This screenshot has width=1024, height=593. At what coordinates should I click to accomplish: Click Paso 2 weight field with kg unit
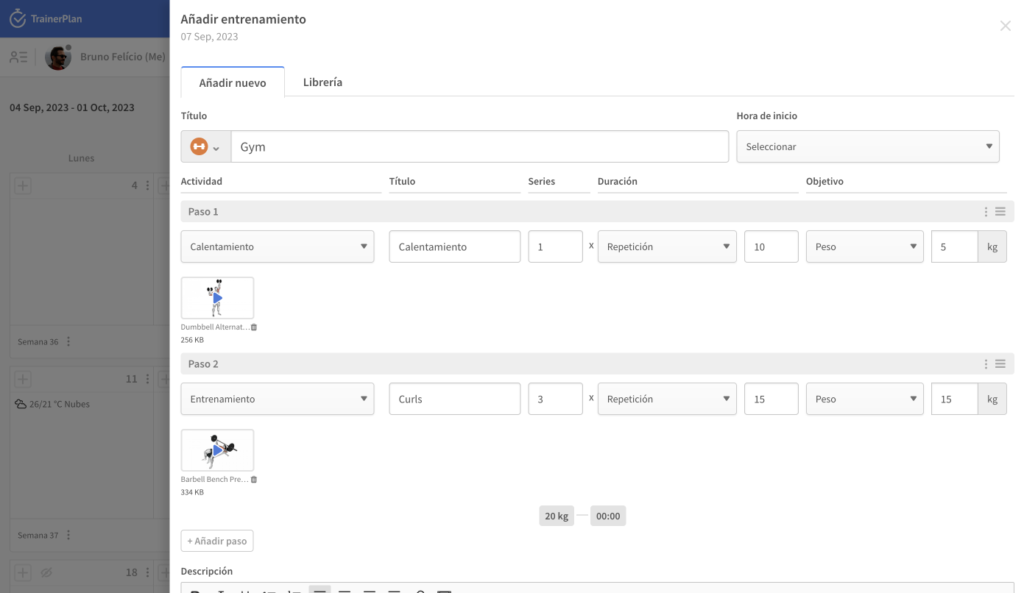(x=955, y=399)
